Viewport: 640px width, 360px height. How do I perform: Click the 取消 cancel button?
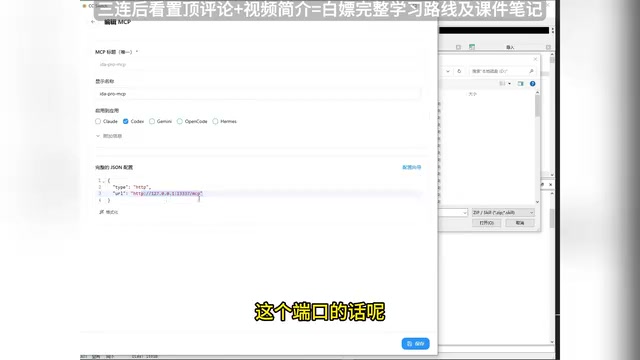pyautogui.click(x=520, y=223)
